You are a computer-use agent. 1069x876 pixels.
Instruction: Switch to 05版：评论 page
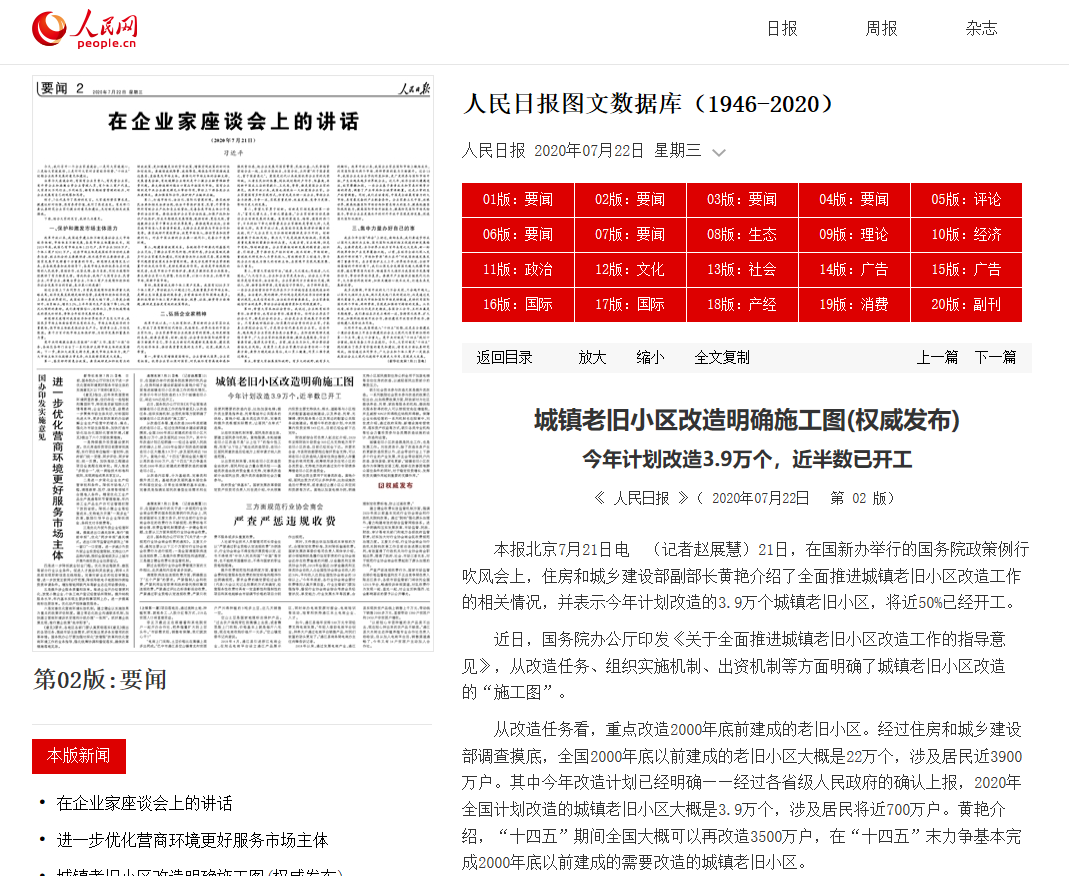[966, 199]
